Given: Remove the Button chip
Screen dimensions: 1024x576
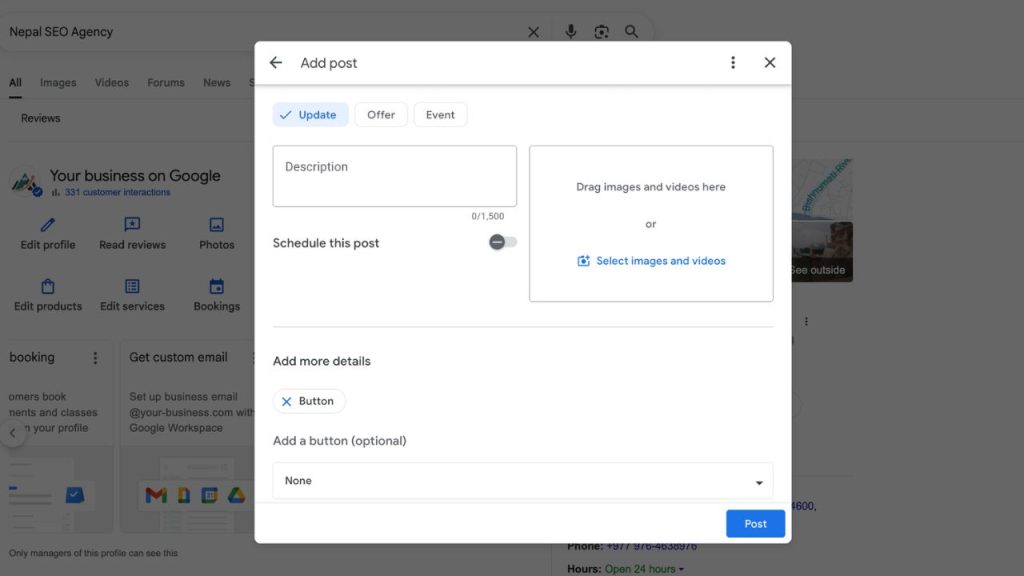Looking at the screenshot, I should (287, 401).
